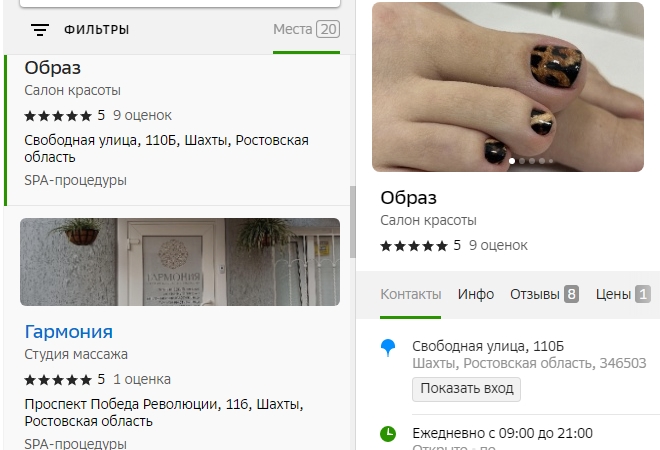Switch to the Места tab
The height and width of the screenshot is (450, 660).
click(x=306, y=29)
